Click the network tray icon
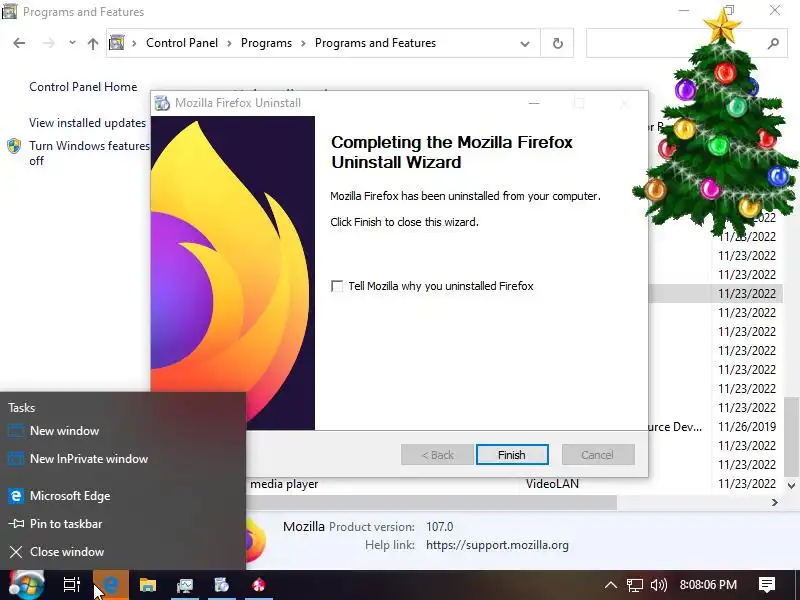The width and height of the screenshot is (800, 600). click(x=635, y=585)
